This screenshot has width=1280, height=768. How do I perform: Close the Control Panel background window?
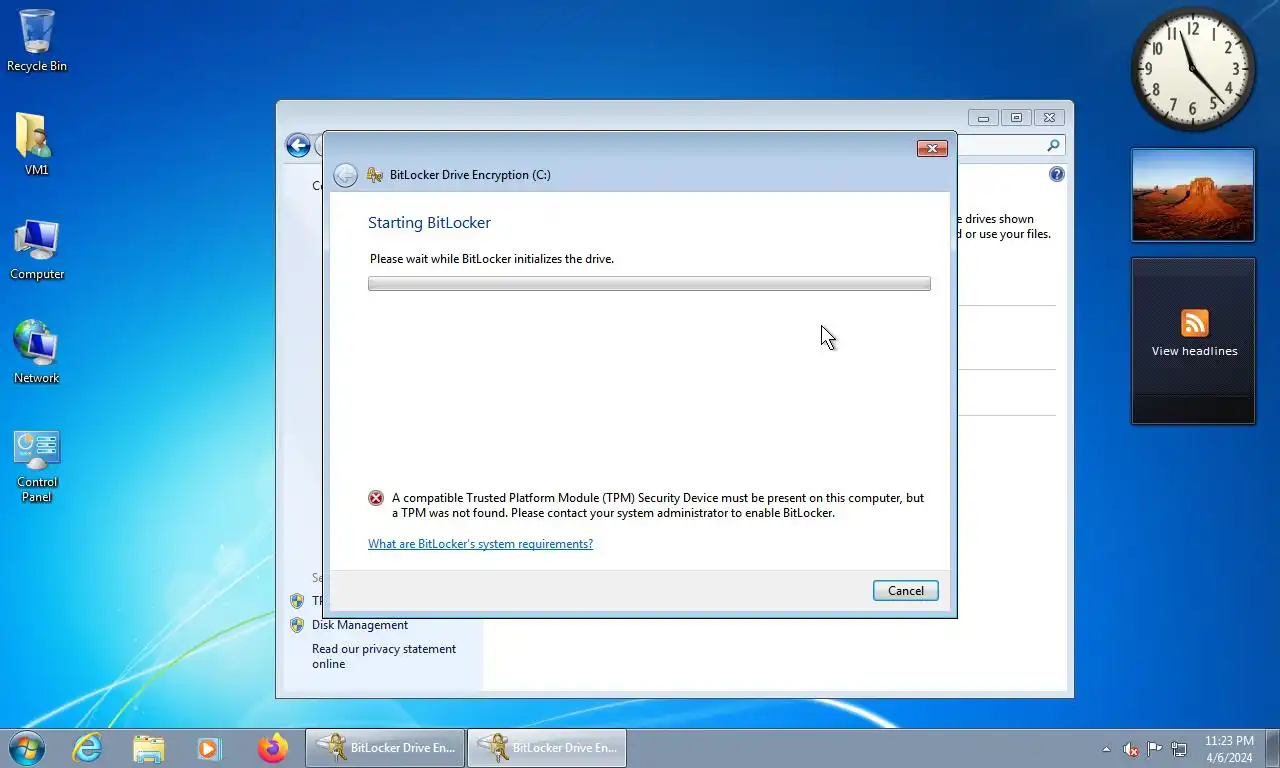[1049, 117]
